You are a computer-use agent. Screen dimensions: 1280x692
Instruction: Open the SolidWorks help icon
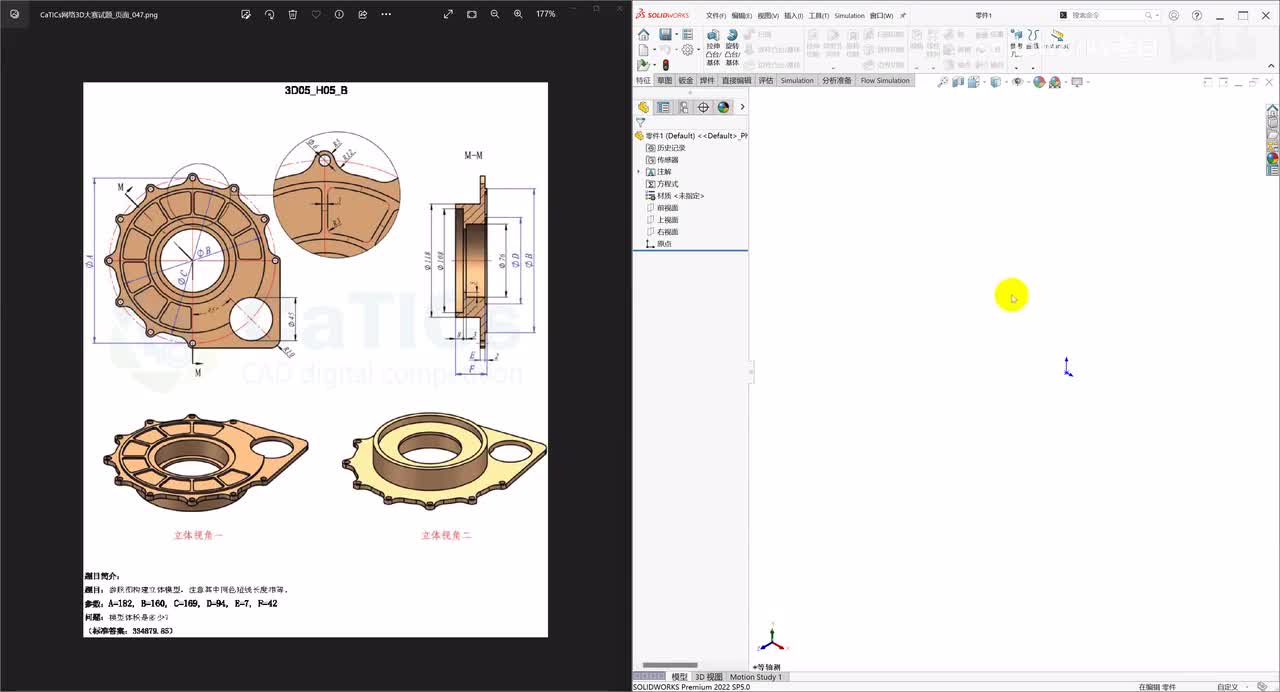click(1197, 15)
